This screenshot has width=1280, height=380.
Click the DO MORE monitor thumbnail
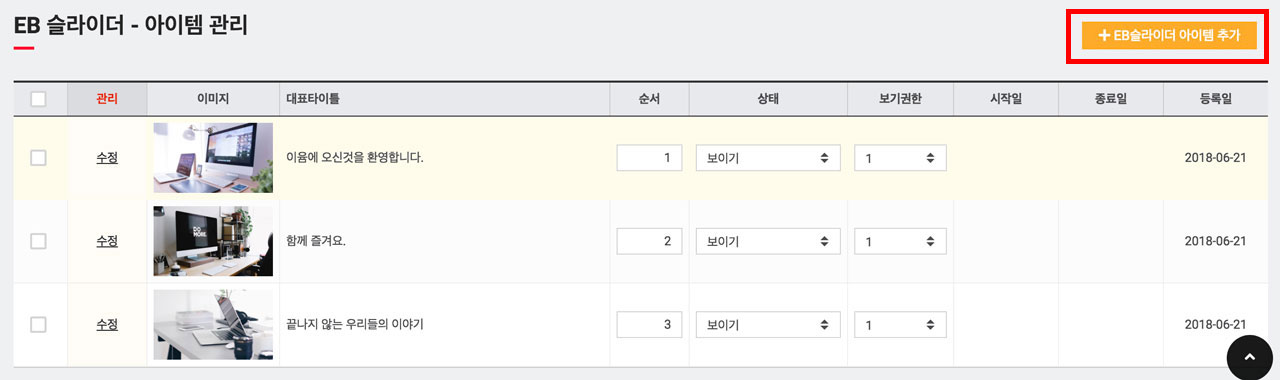click(213, 241)
